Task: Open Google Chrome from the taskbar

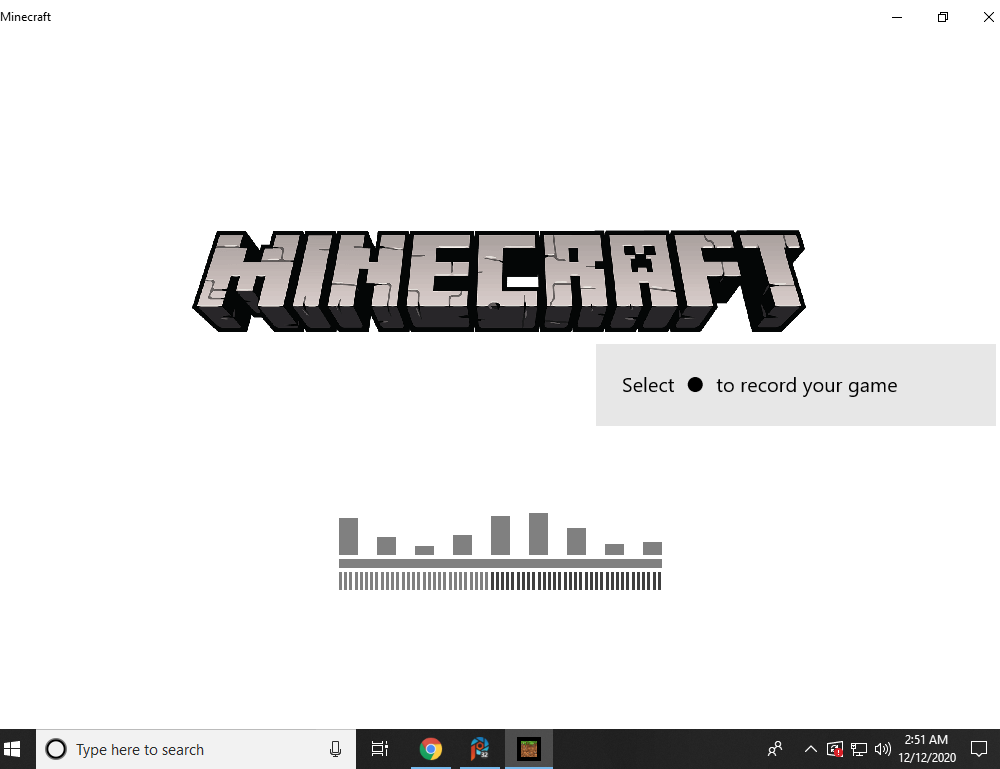Action: tap(430, 749)
